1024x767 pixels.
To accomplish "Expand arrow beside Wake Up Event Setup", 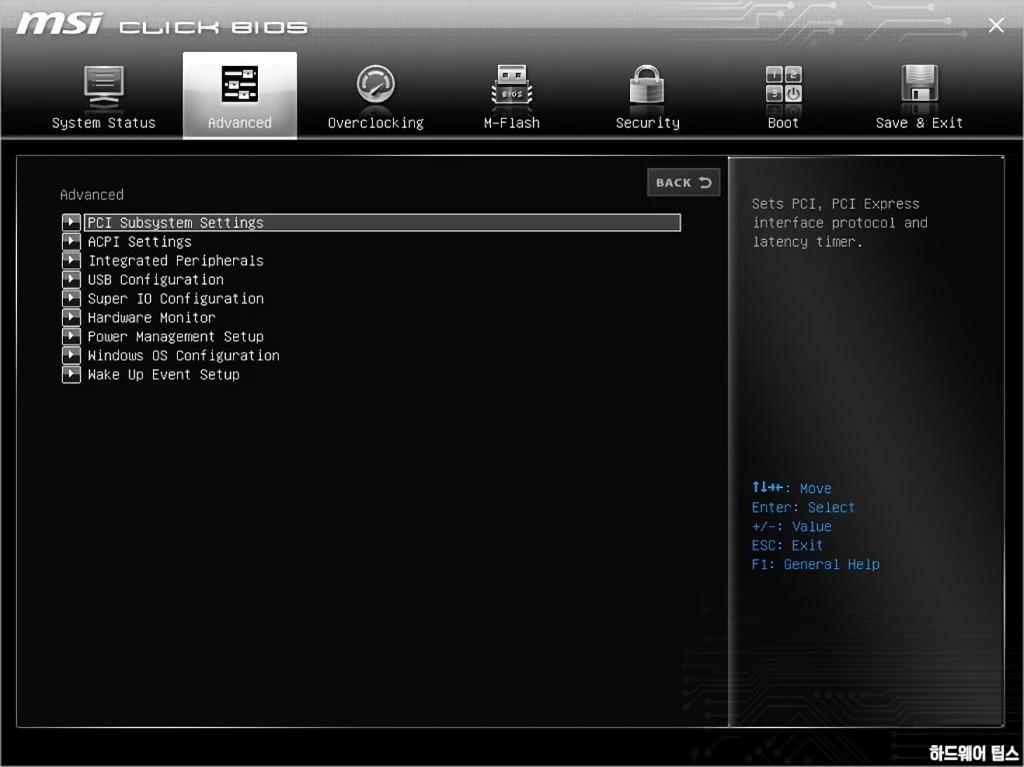I will point(71,374).
